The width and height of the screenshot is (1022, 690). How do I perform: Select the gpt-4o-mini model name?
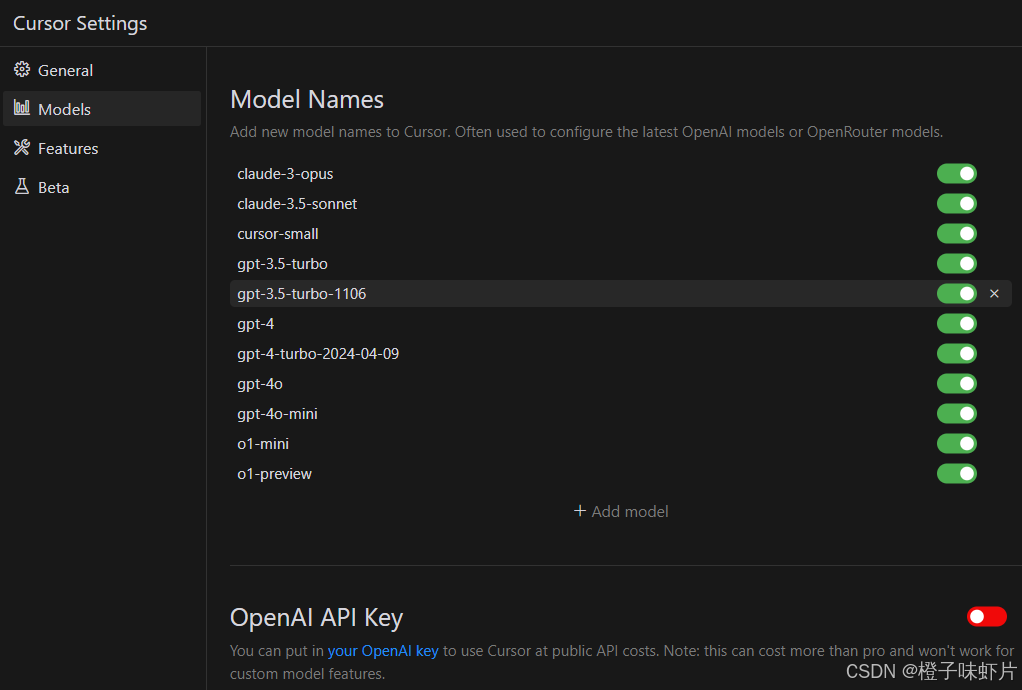point(277,414)
